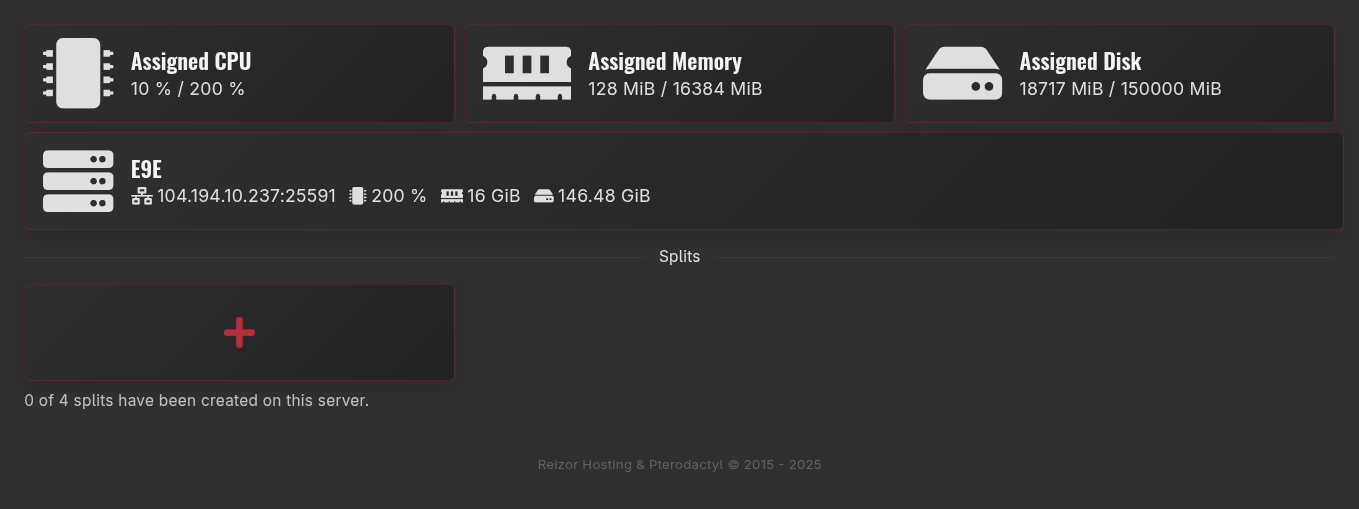Image resolution: width=1359 pixels, height=509 pixels.
Task: Click the Assigned Disk drive icon
Action: (962, 73)
